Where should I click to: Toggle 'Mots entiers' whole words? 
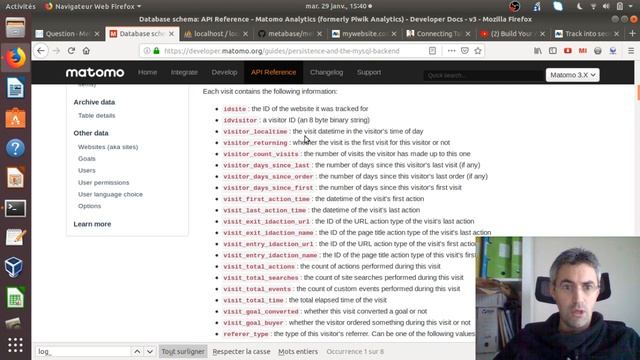tap(298, 351)
